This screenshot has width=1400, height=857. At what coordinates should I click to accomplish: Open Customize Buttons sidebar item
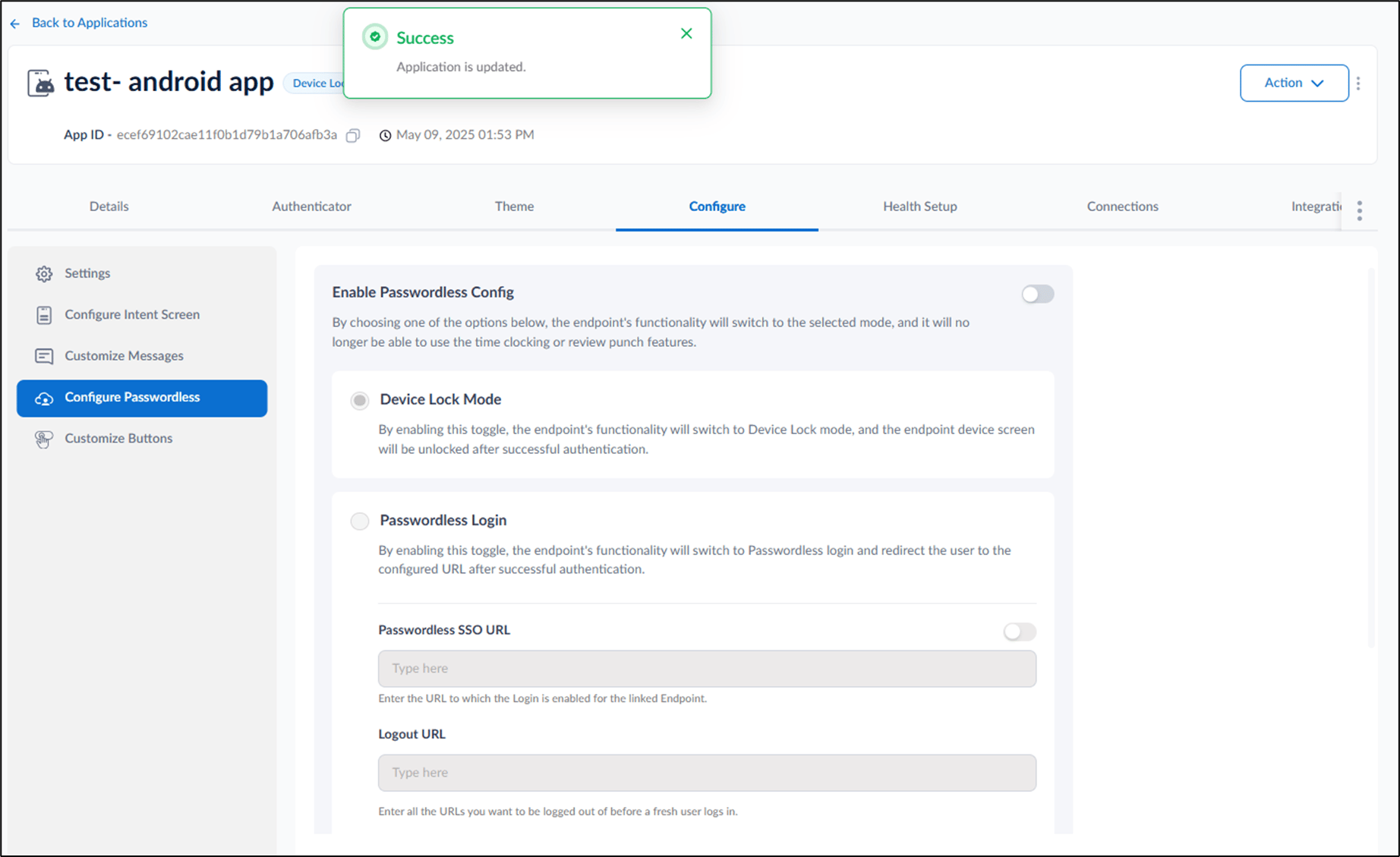(142, 439)
